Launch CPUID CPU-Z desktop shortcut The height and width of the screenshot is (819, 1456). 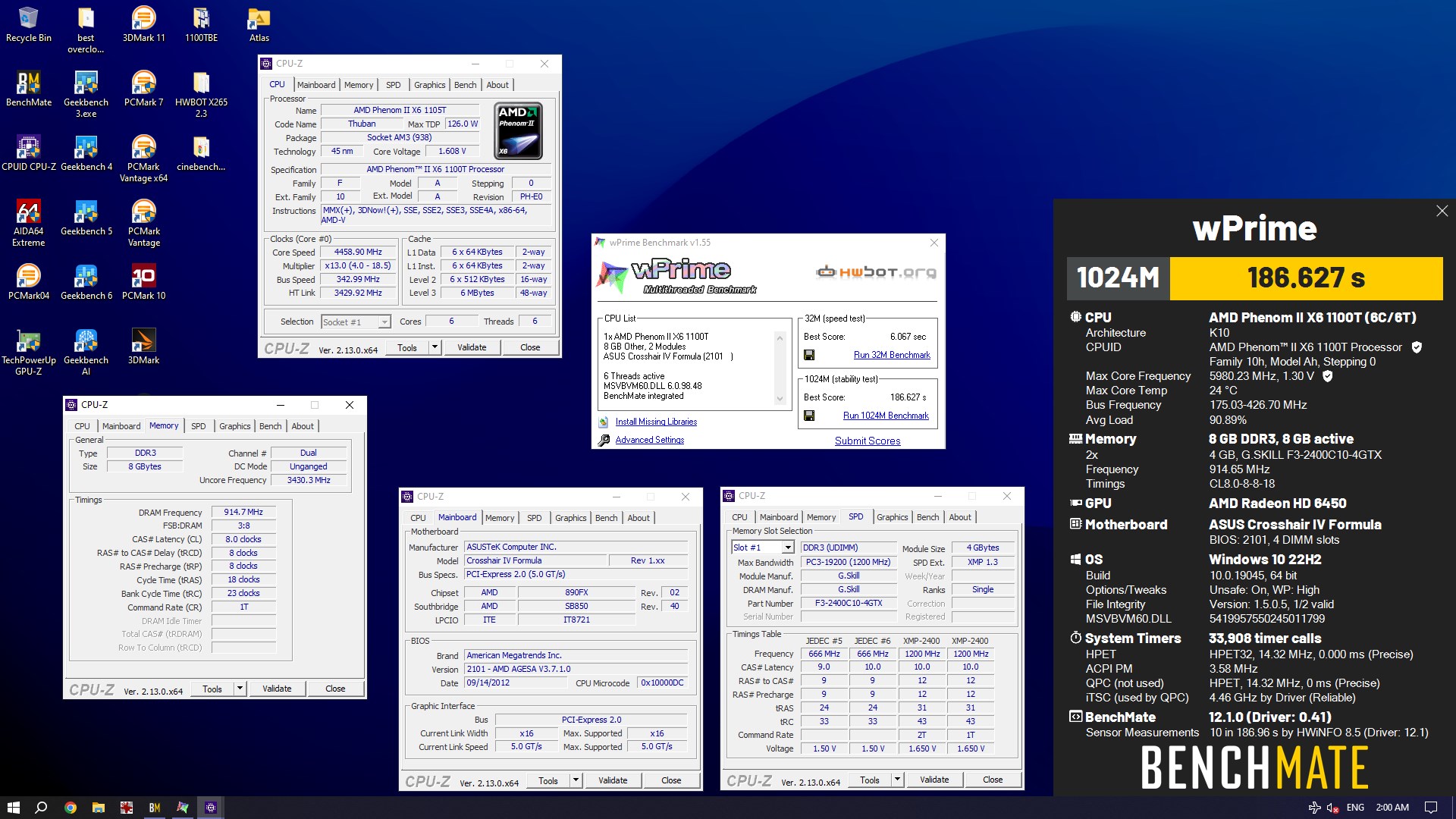click(28, 153)
